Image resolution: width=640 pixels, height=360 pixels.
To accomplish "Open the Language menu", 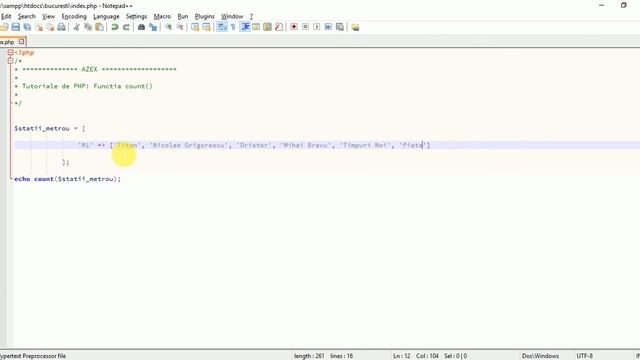I will 106,16.
